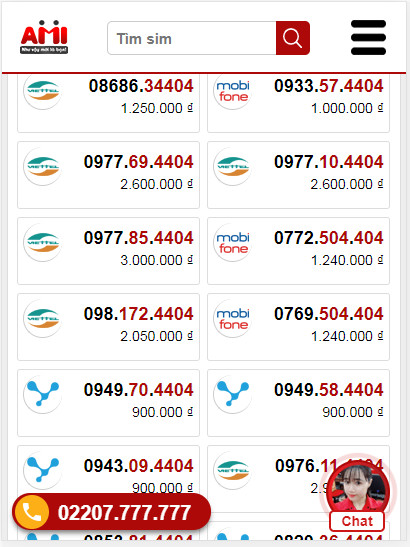Click Vinaphone logo beside 0949.70.4404

point(43,395)
